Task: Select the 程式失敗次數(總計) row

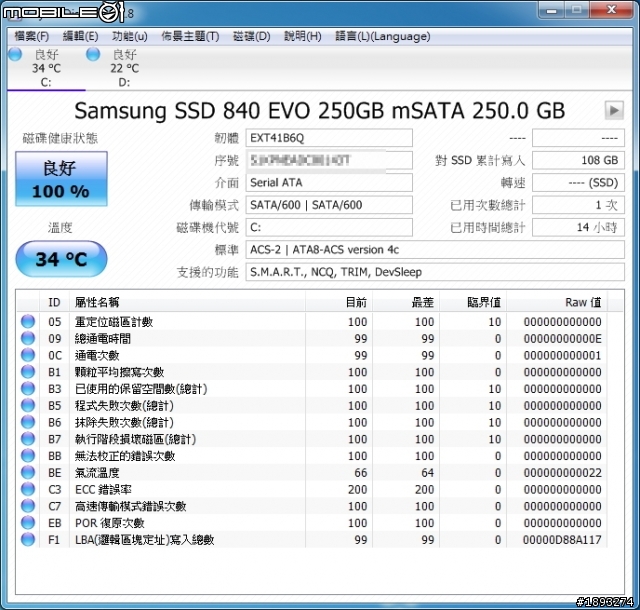Action: [x=312, y=405]
